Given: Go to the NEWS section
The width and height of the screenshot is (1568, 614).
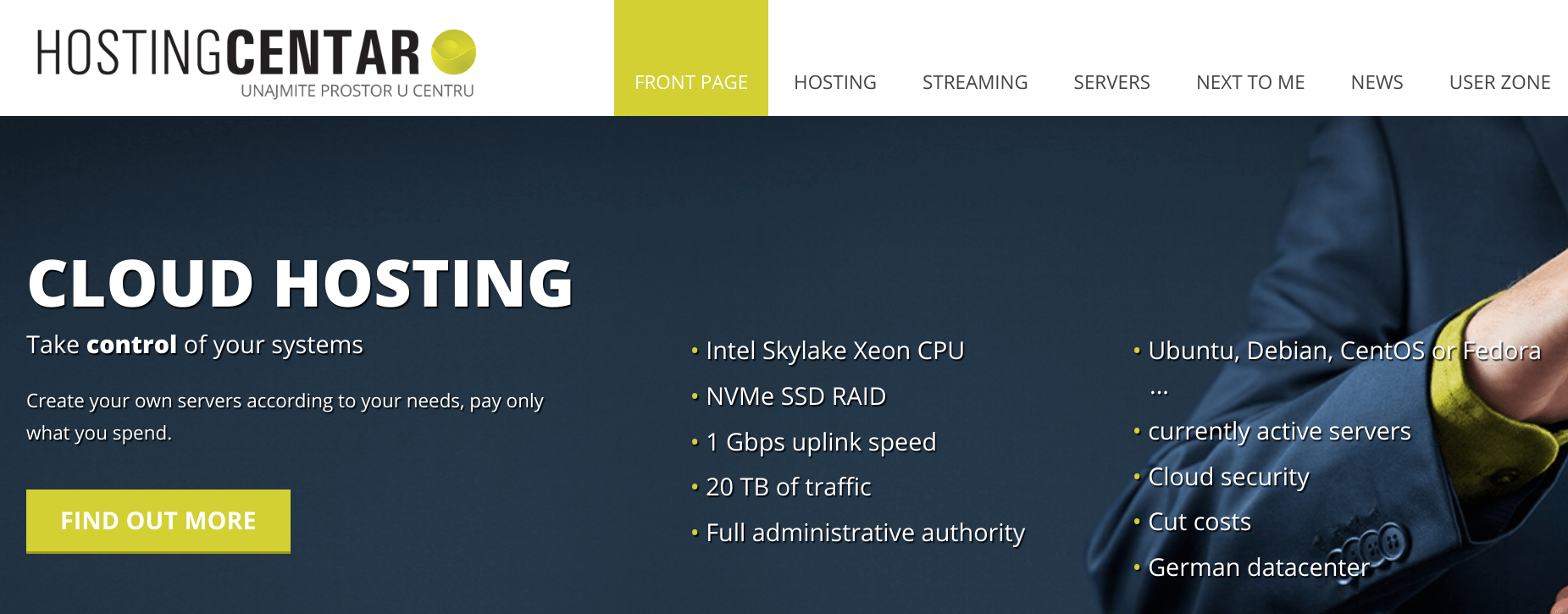Looking at the screenshot, I should click(1377, 82).
